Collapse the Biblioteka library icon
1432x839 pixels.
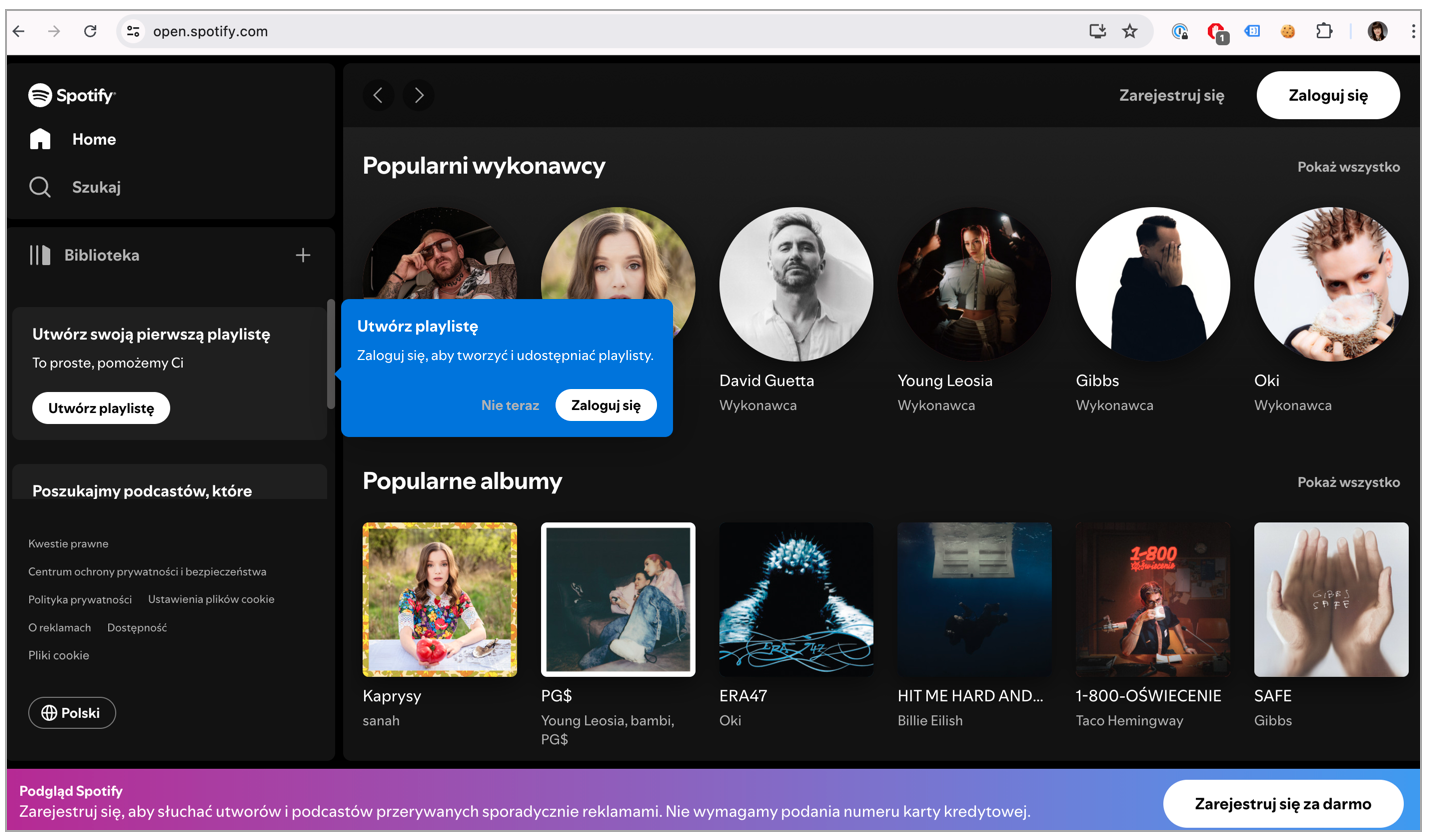[40, 255]
